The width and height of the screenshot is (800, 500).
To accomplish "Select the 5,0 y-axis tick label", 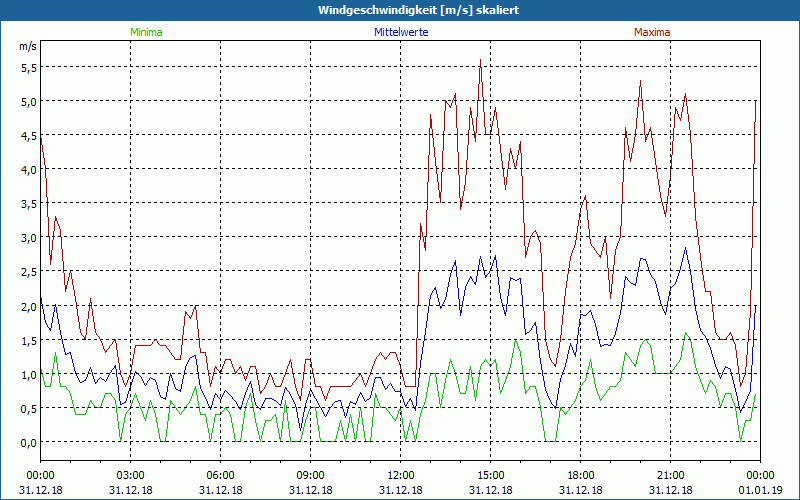I will click(x=28, y=101).
